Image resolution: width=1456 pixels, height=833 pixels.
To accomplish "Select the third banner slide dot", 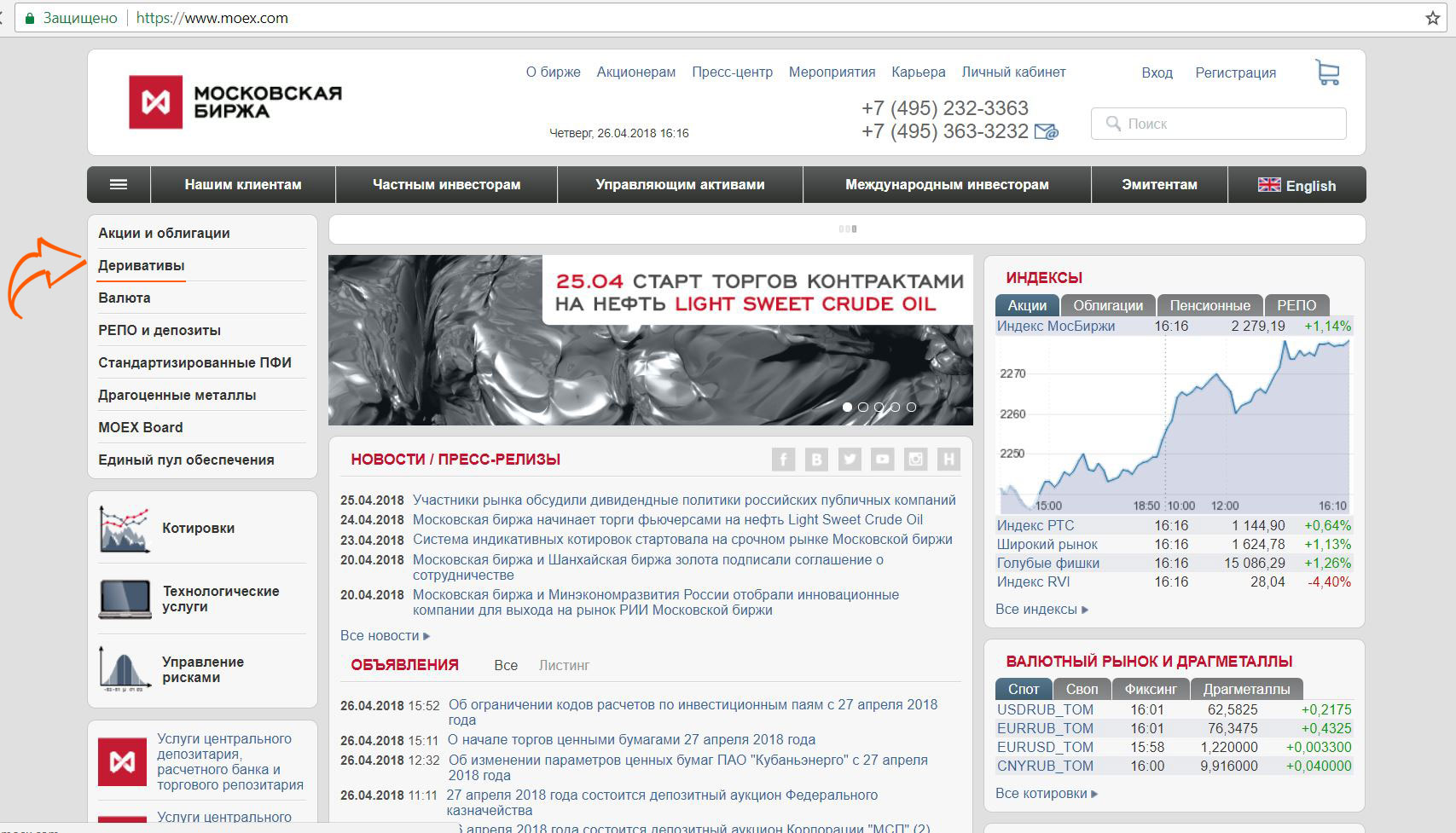I will coord(879,408).
